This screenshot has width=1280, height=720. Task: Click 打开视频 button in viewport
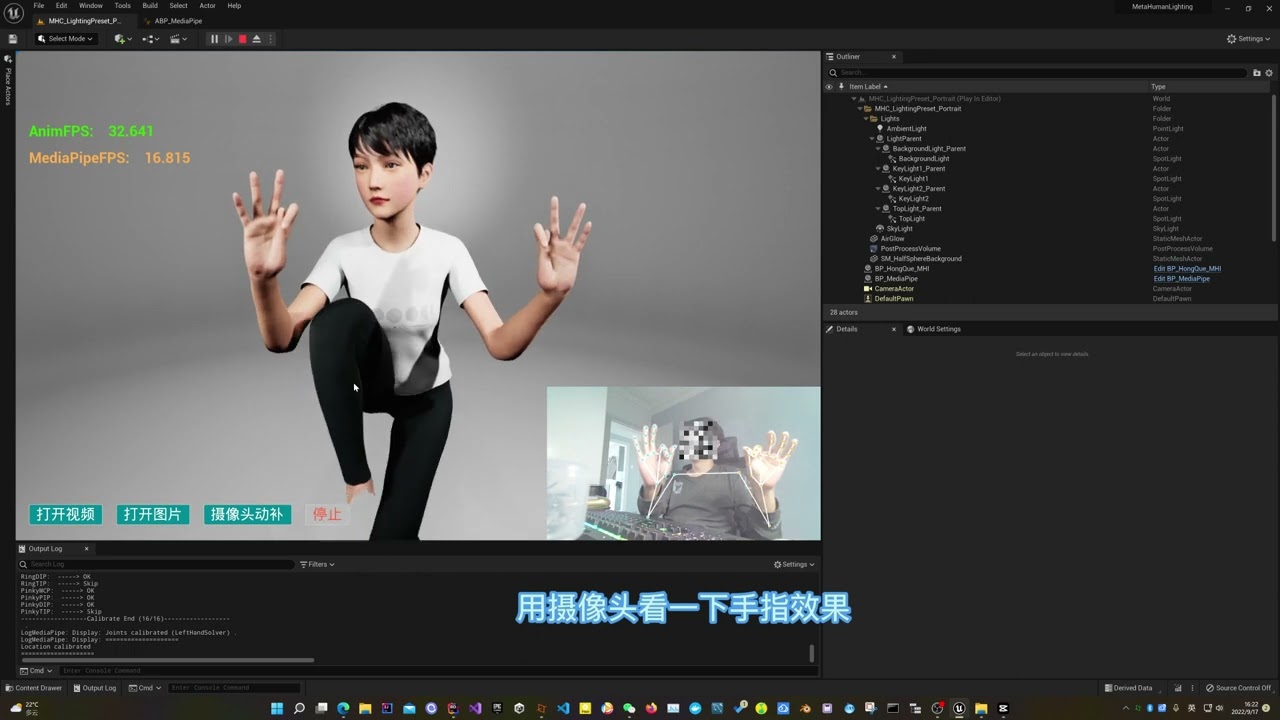pos(66,514)
